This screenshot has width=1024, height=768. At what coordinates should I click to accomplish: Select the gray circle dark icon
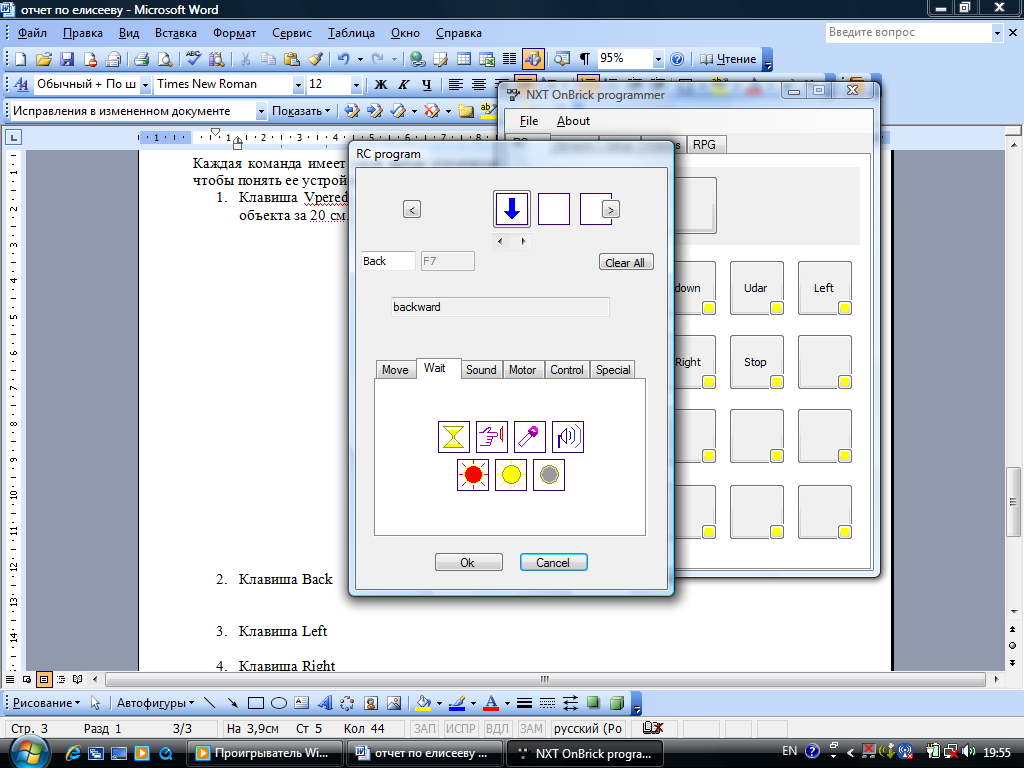[x=549, y=475]
